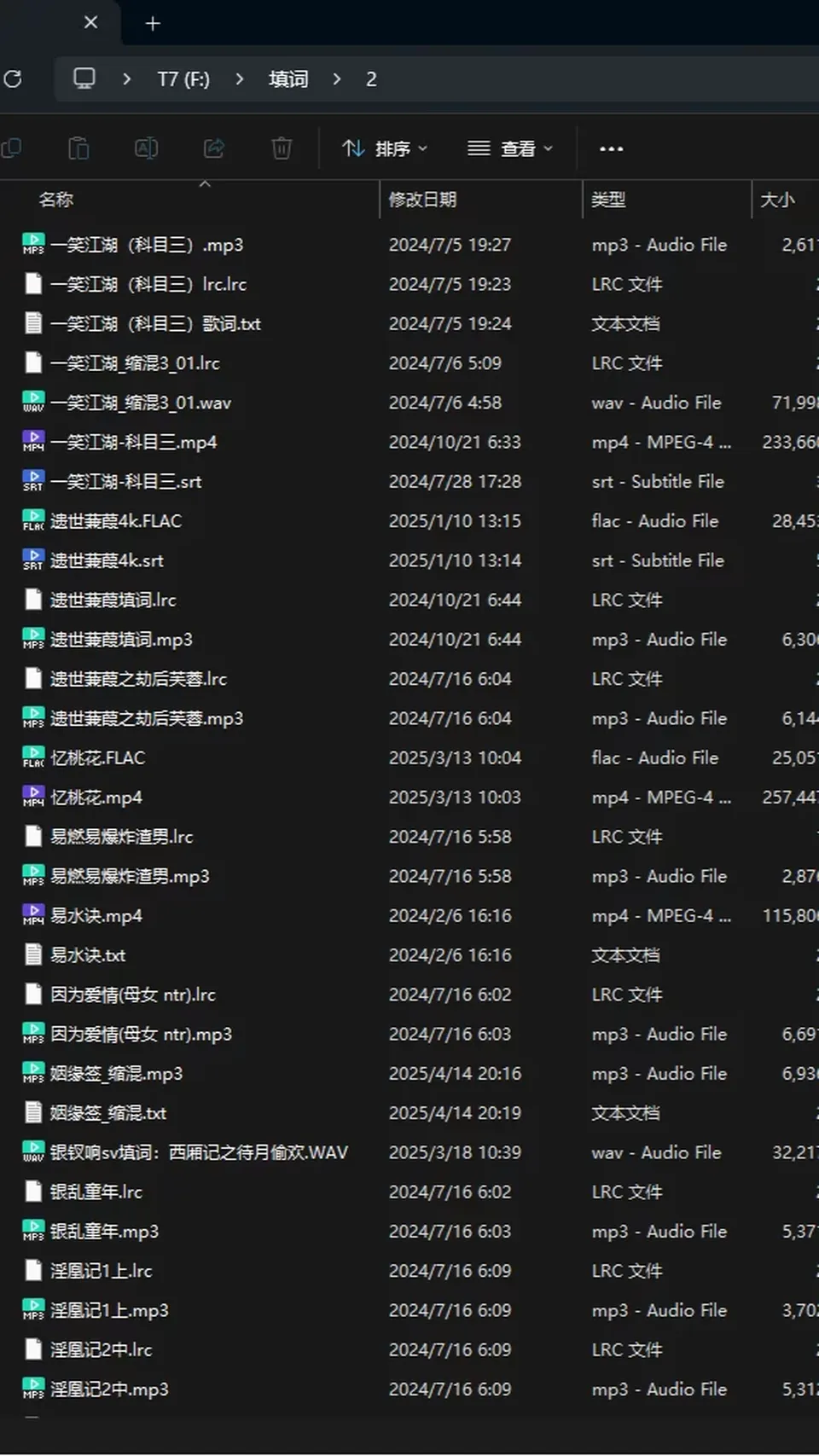
Task: Select the file 易燃易爆炸渣男.lrc
Action: tap(122, 837)
